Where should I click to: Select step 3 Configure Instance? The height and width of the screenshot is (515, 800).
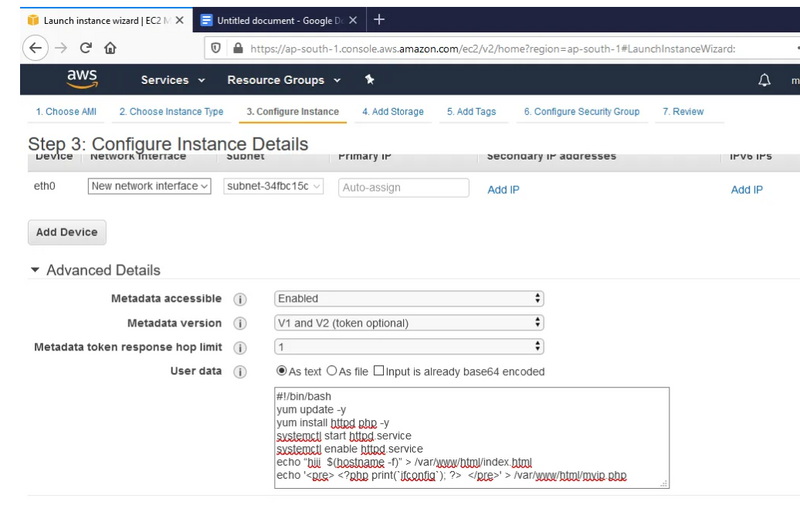(293, 112)
